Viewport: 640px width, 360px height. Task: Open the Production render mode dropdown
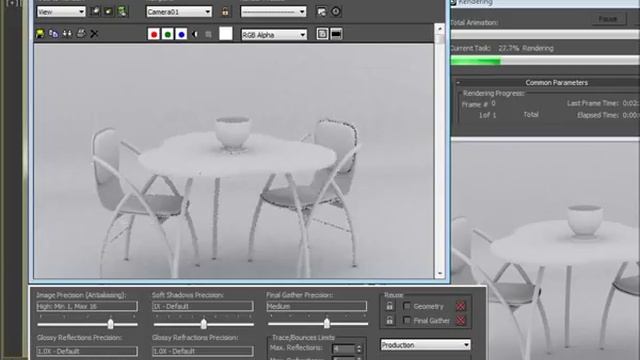click(425, 345)
